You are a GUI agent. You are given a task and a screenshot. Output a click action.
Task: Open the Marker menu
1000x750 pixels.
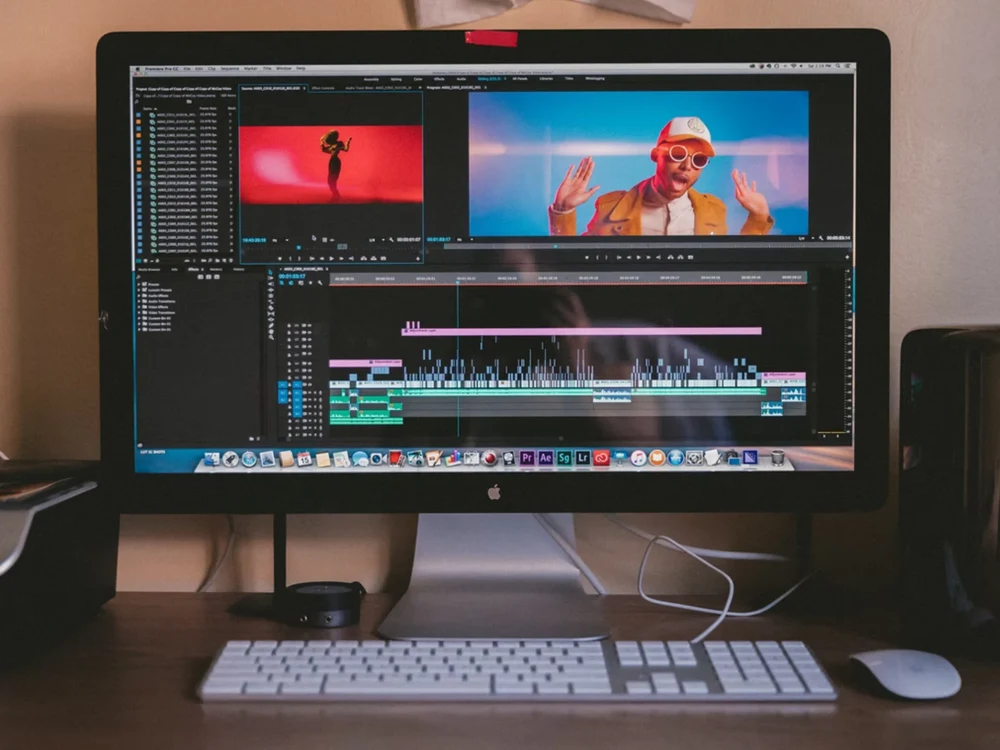(251, 68)
